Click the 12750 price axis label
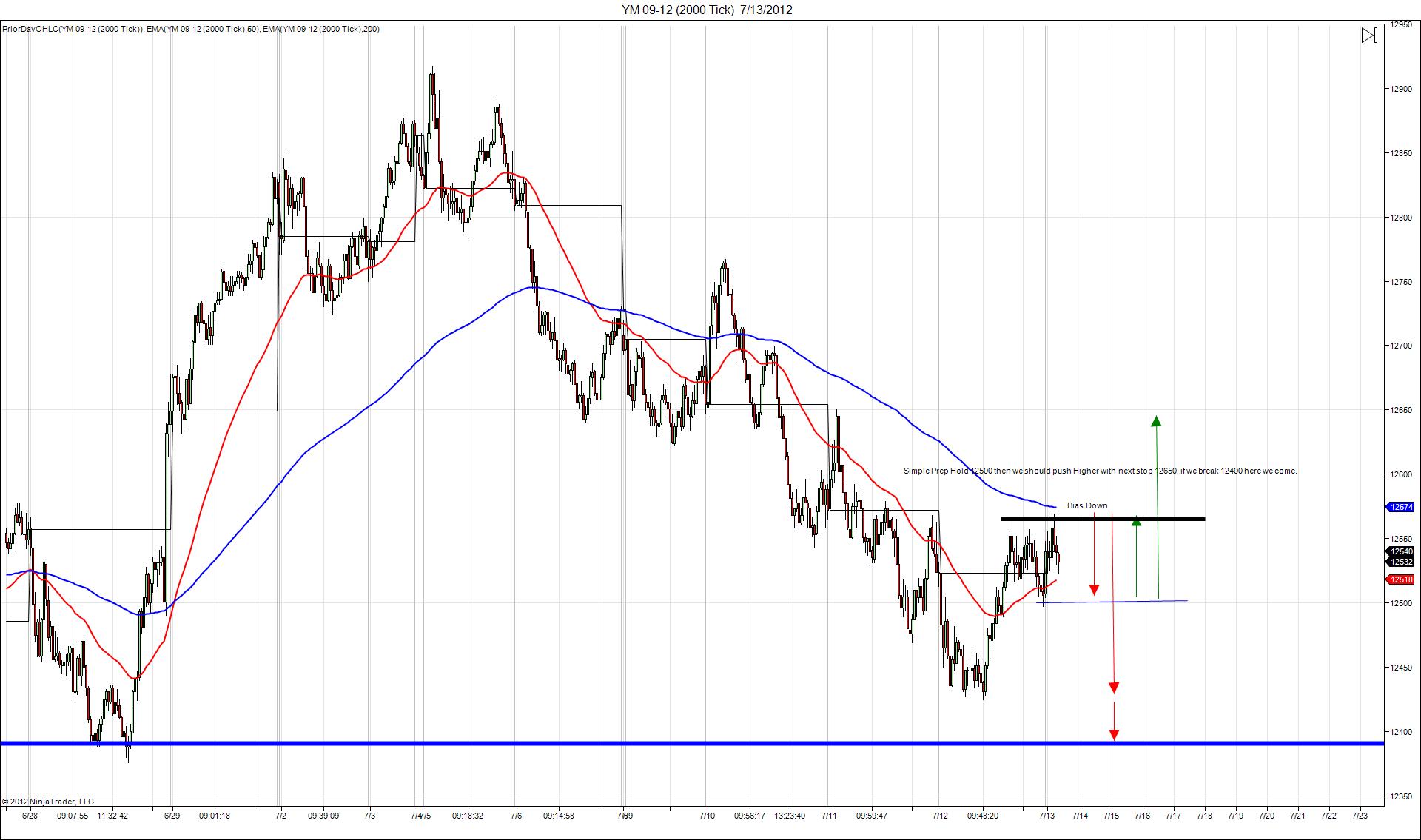The width and height of the screenshot is (1421, 840). (1401, 282)
